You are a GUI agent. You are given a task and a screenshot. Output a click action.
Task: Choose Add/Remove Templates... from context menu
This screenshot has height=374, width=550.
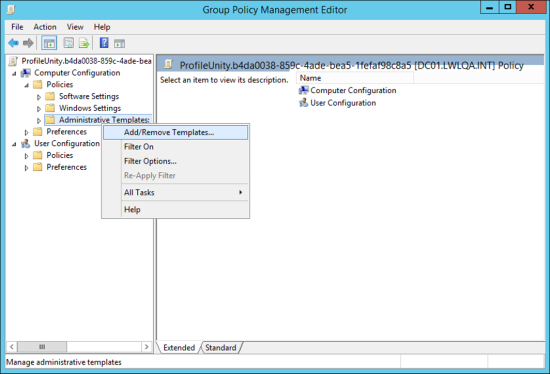[175, 132]
